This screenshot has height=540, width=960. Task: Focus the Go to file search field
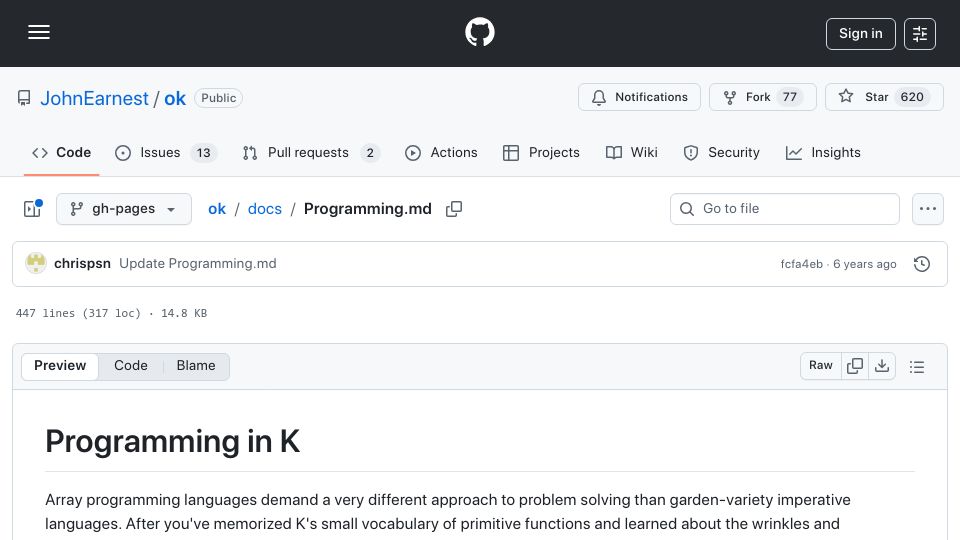[785, 209]
